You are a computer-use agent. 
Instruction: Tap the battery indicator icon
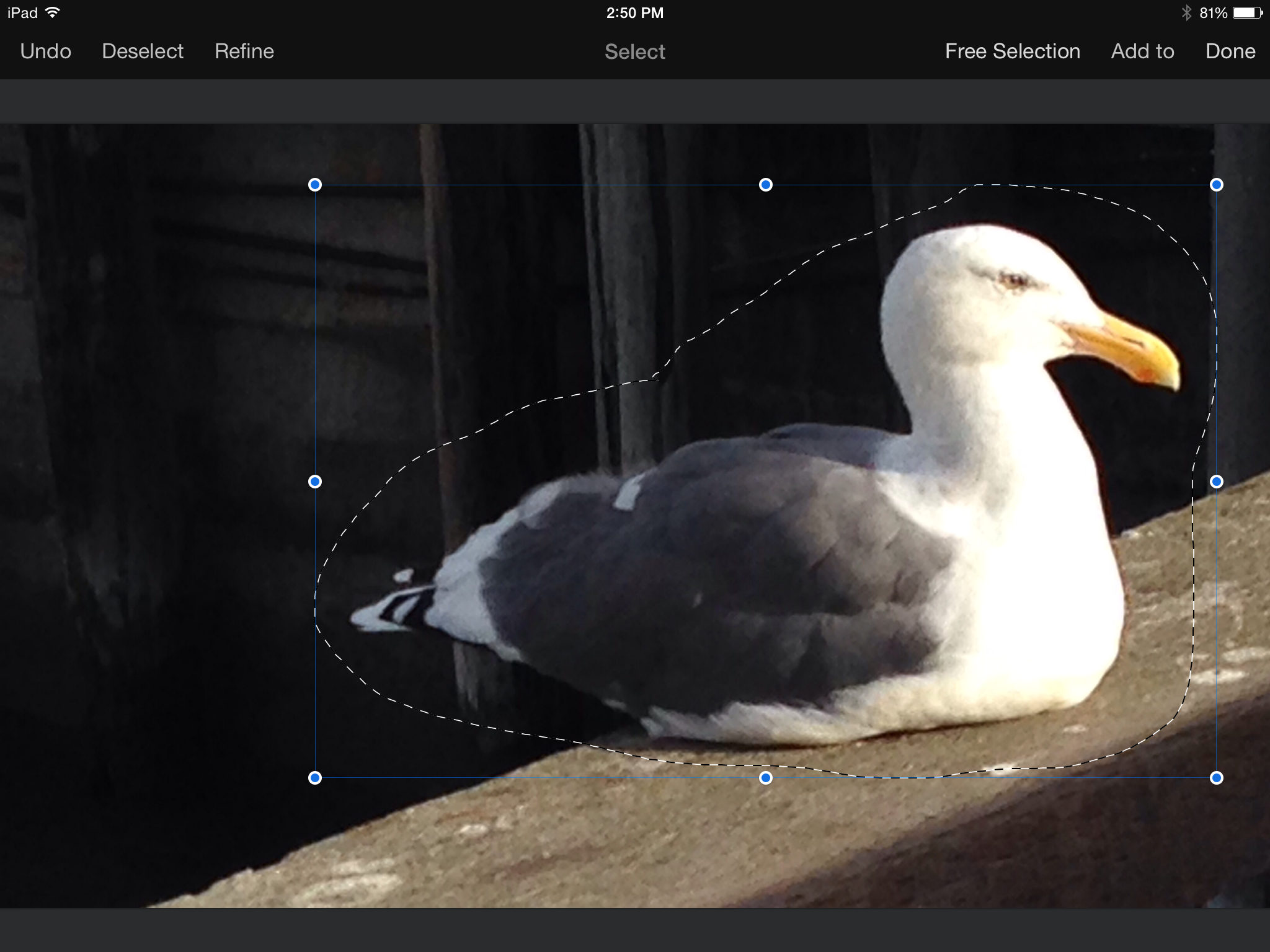(x=1248, y=13)
